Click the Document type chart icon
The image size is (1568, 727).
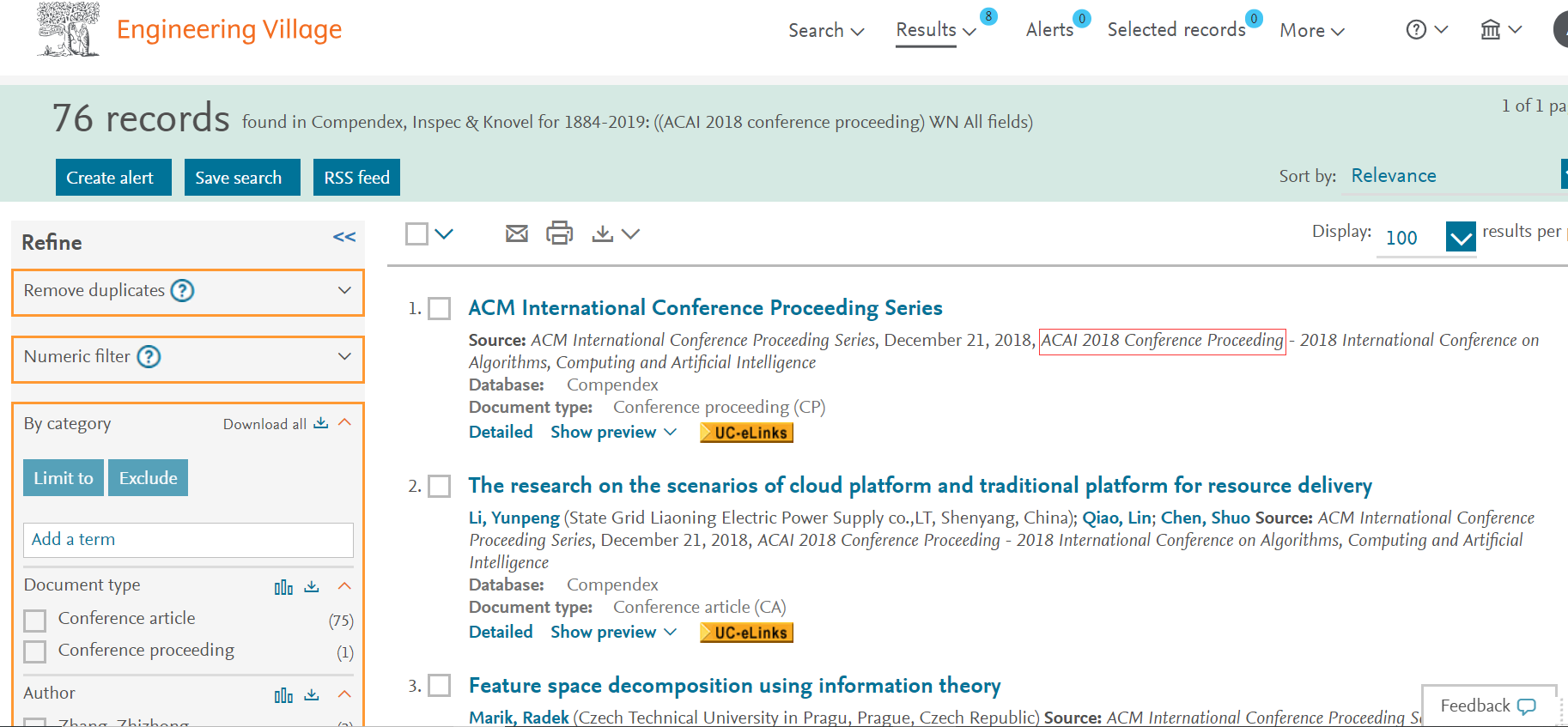(283, 587)
